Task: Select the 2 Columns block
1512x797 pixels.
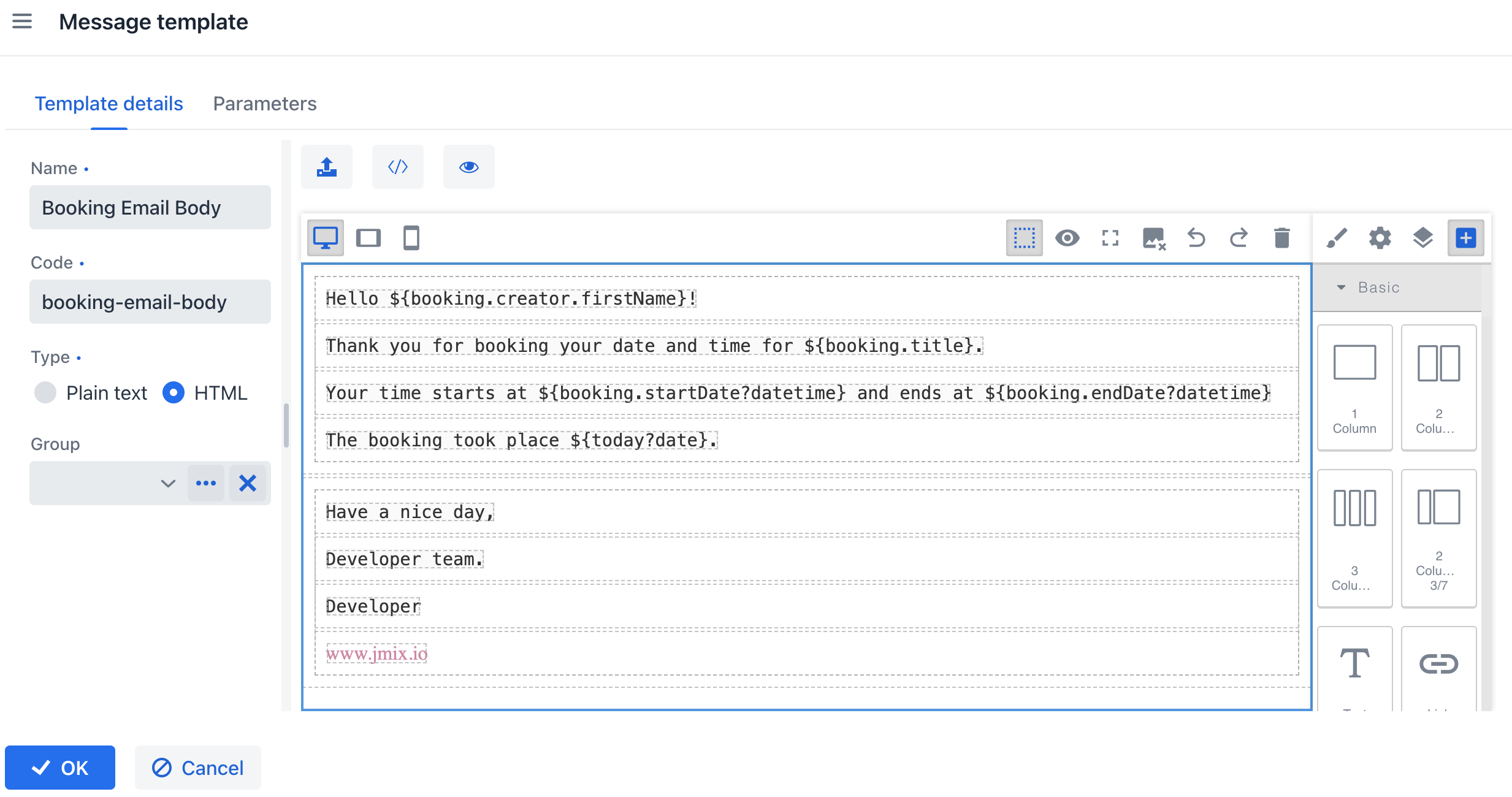Action: (1439, 387)
